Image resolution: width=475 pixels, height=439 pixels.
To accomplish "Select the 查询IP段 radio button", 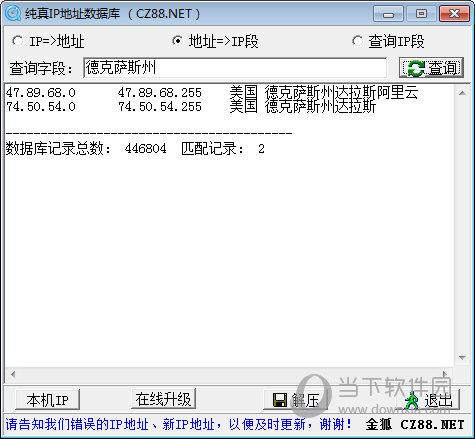I will 357,41.
